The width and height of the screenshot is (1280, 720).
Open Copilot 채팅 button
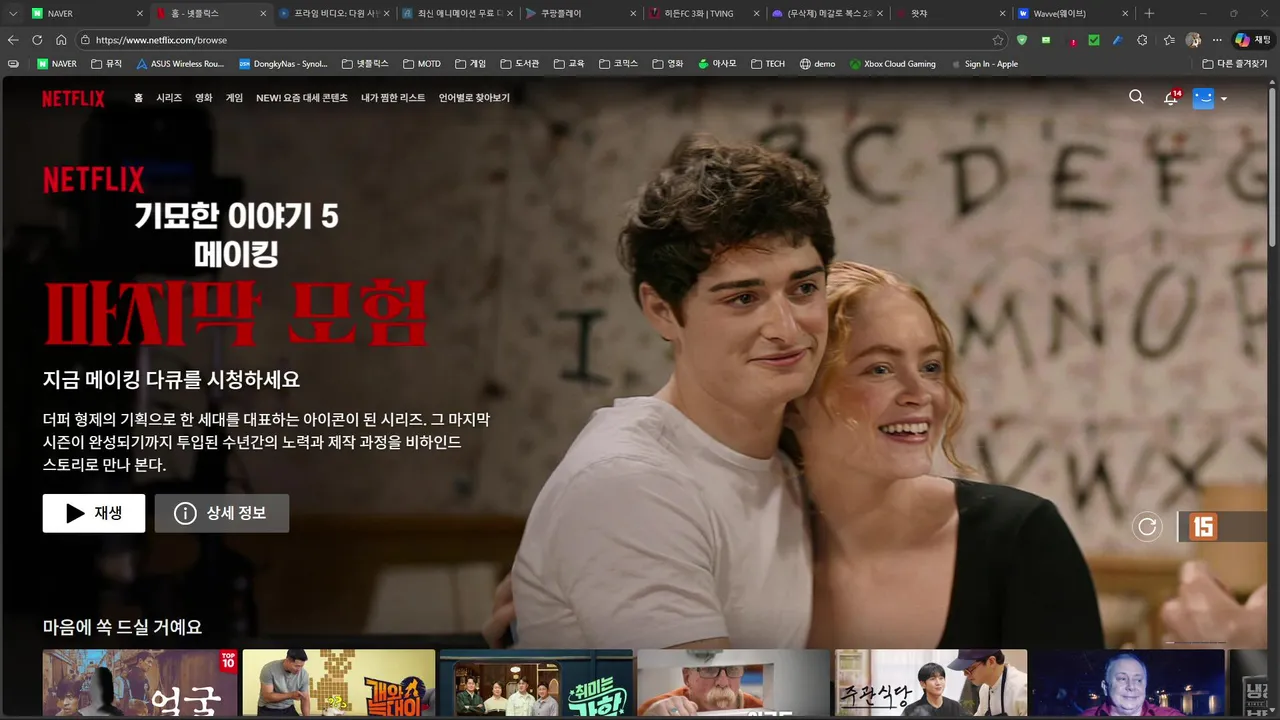[x=1253, y=40]
